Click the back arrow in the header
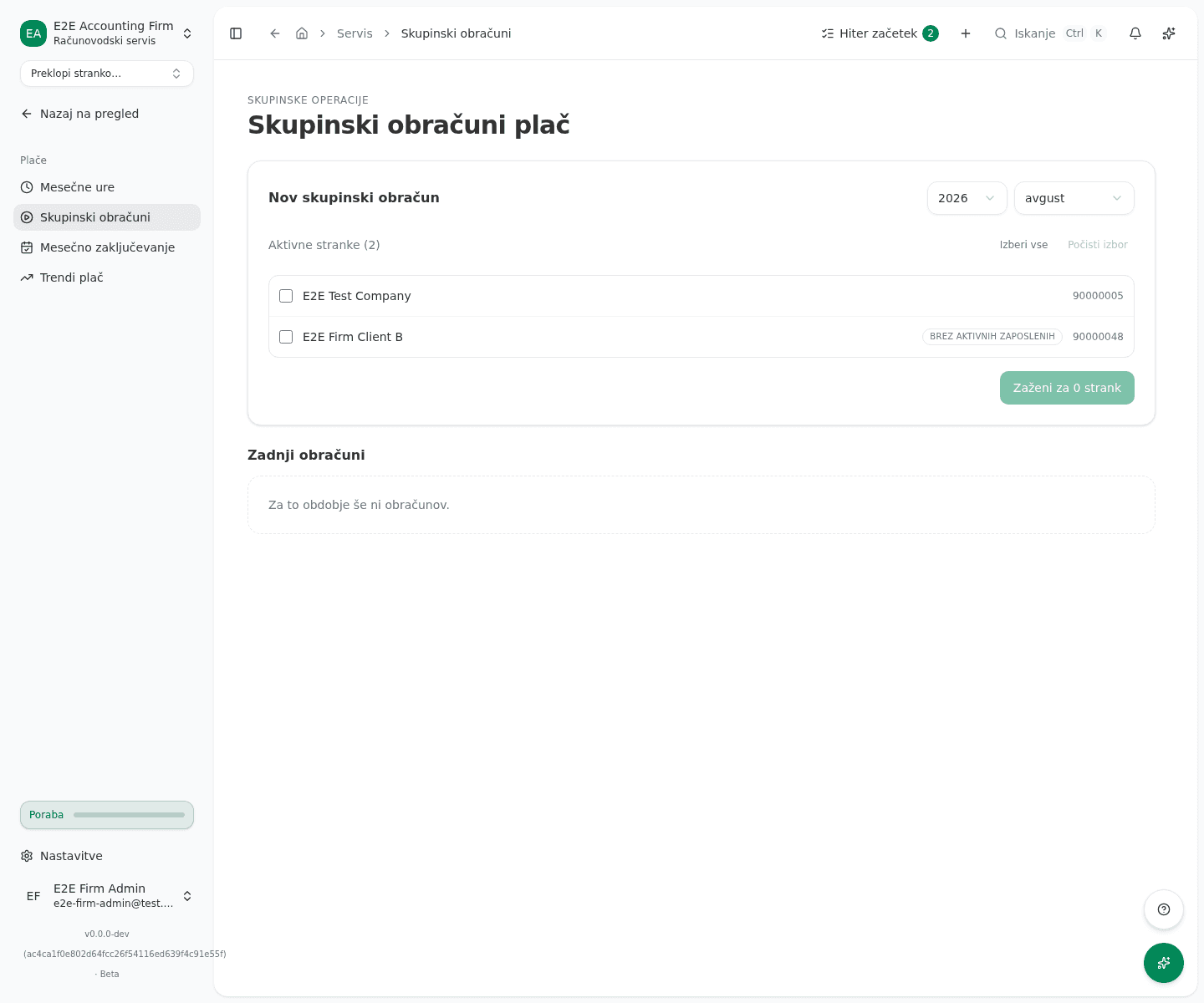This screenshot has width=1204, height=1003. [x=275, y=33]
